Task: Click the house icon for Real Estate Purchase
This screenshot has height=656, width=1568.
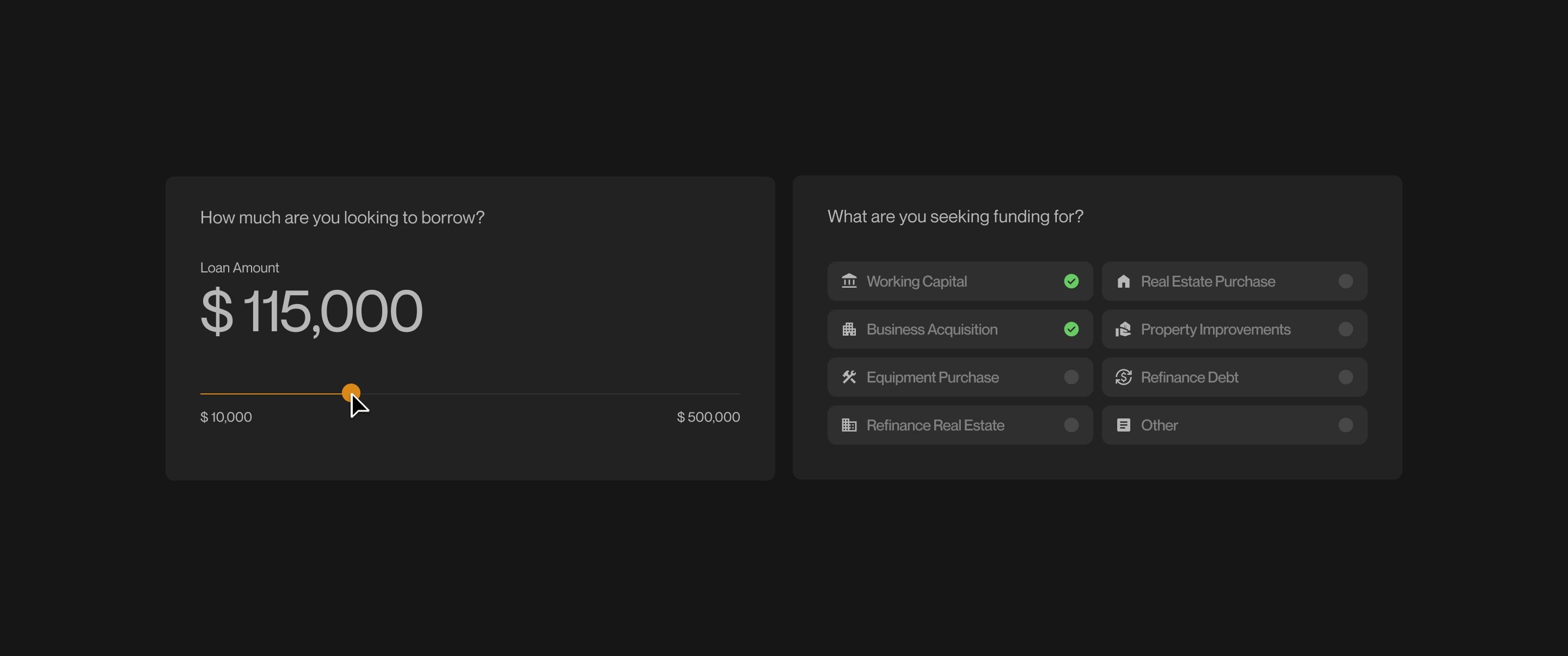Action: coord(1124,281)
